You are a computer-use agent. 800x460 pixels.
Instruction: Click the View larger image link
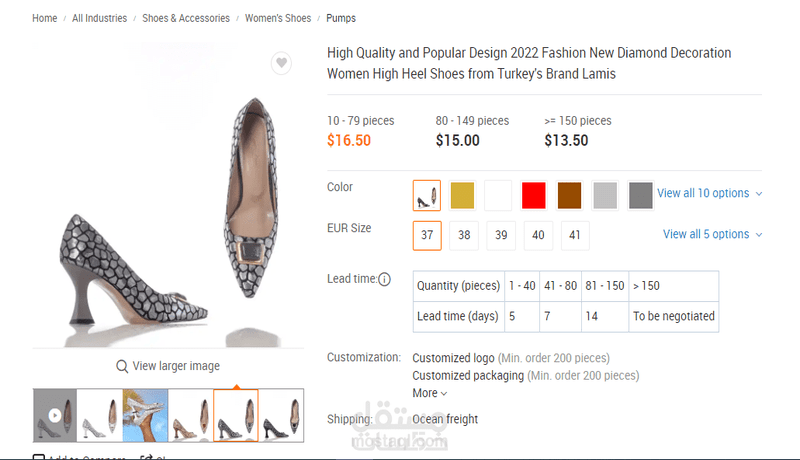pyautogui.click(x=176, y=366)
